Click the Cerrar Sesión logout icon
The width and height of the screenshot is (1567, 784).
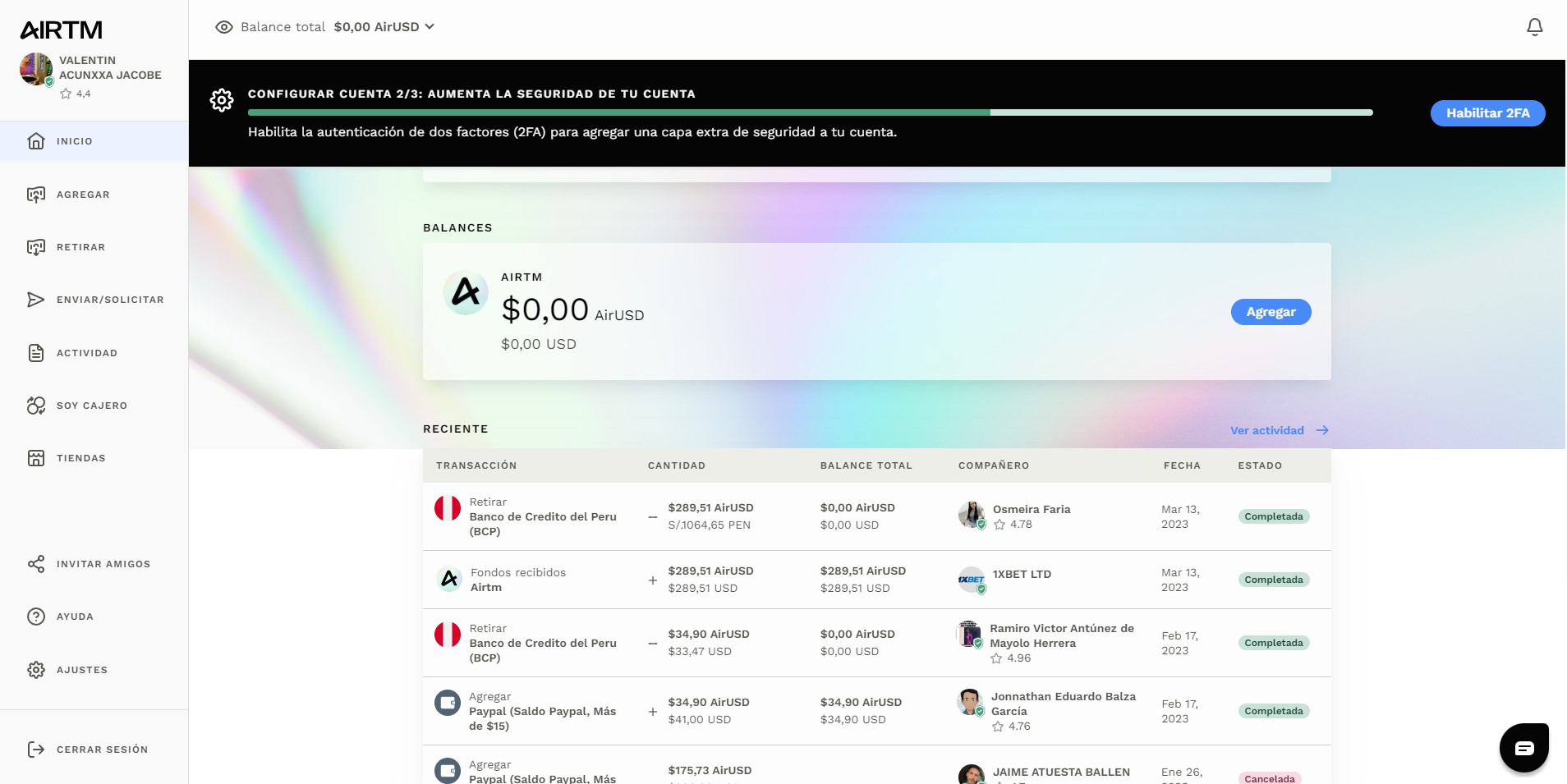pyautogui.click(x=36, y=750)
